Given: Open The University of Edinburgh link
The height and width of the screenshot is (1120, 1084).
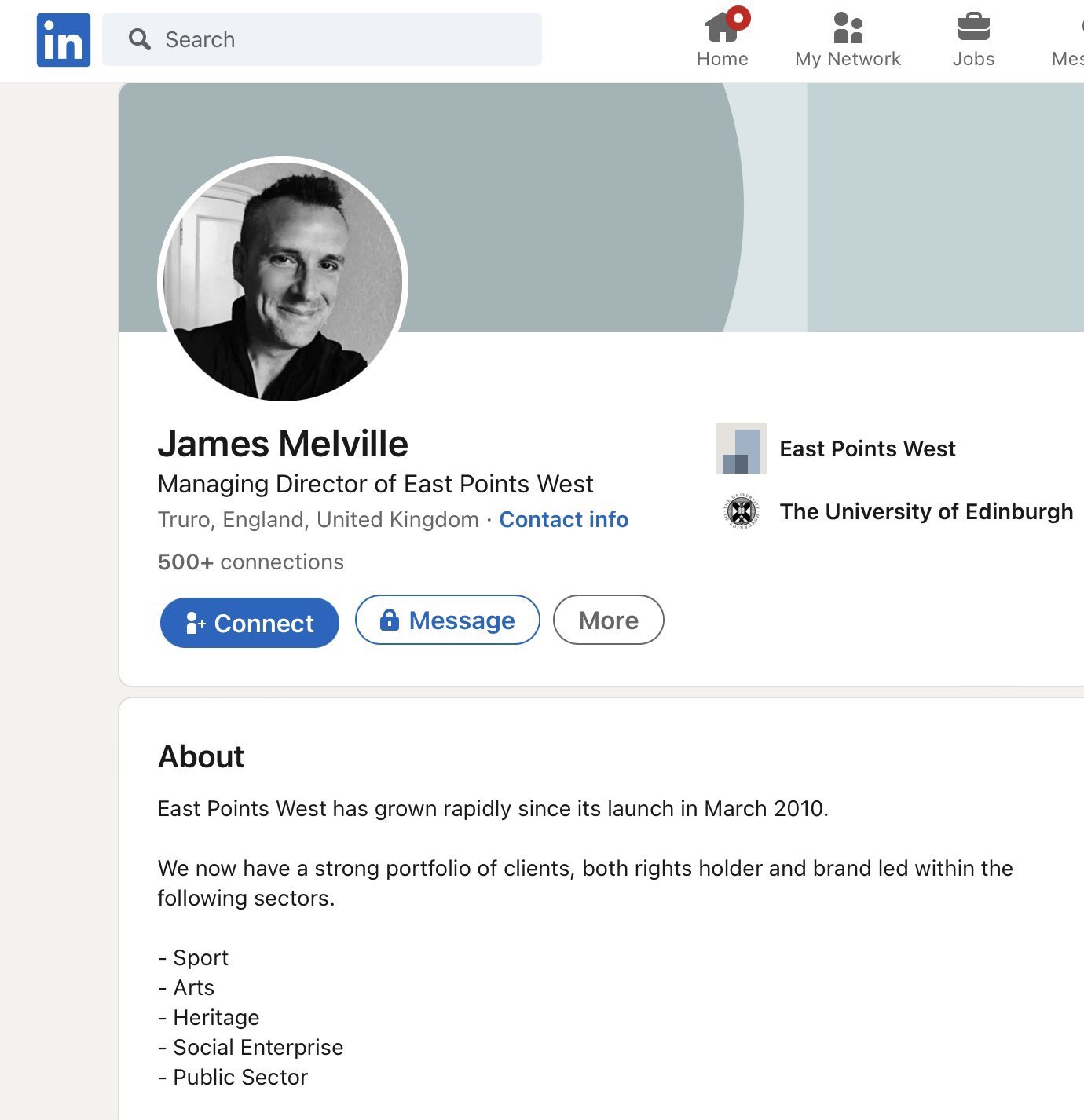Looking at the screenshot, I should [926, 511].
